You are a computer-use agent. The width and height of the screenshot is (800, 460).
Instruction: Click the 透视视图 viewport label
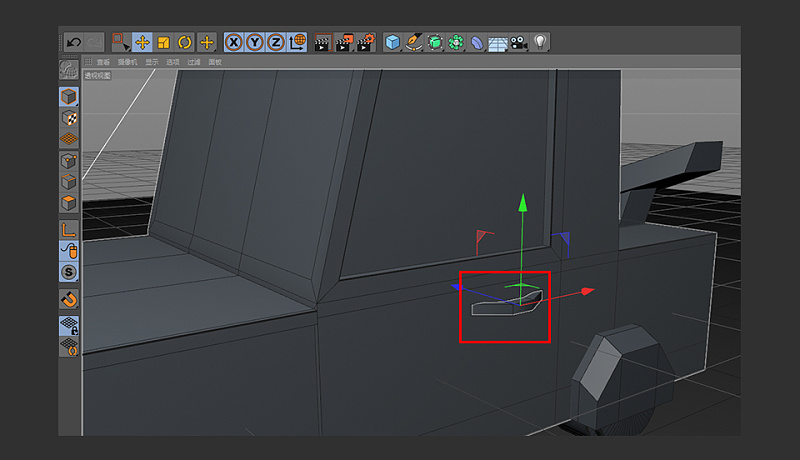tap(97, 75)
